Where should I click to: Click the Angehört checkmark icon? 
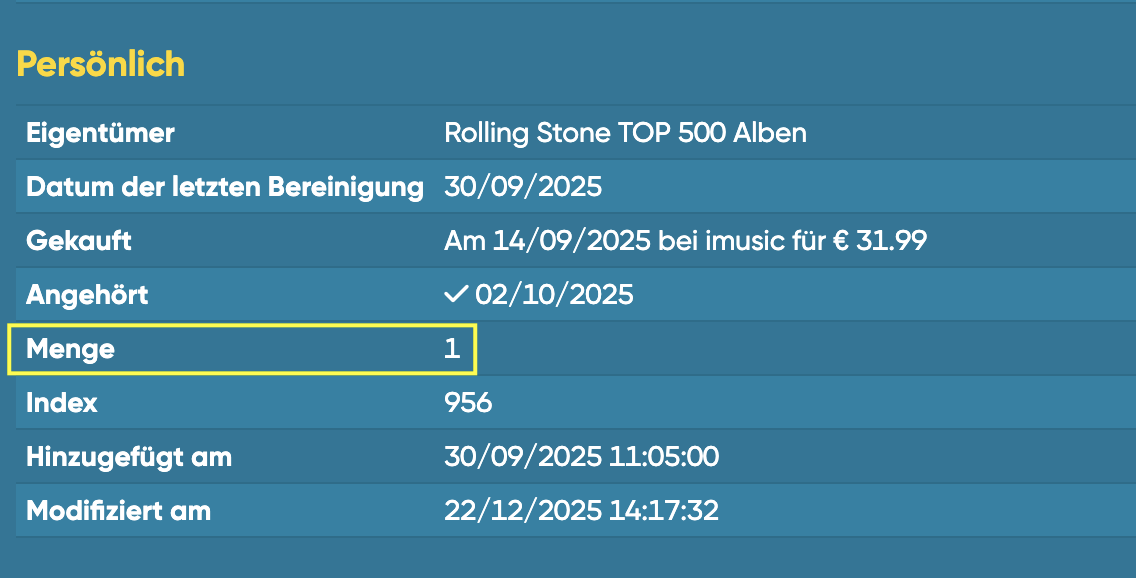457,295
